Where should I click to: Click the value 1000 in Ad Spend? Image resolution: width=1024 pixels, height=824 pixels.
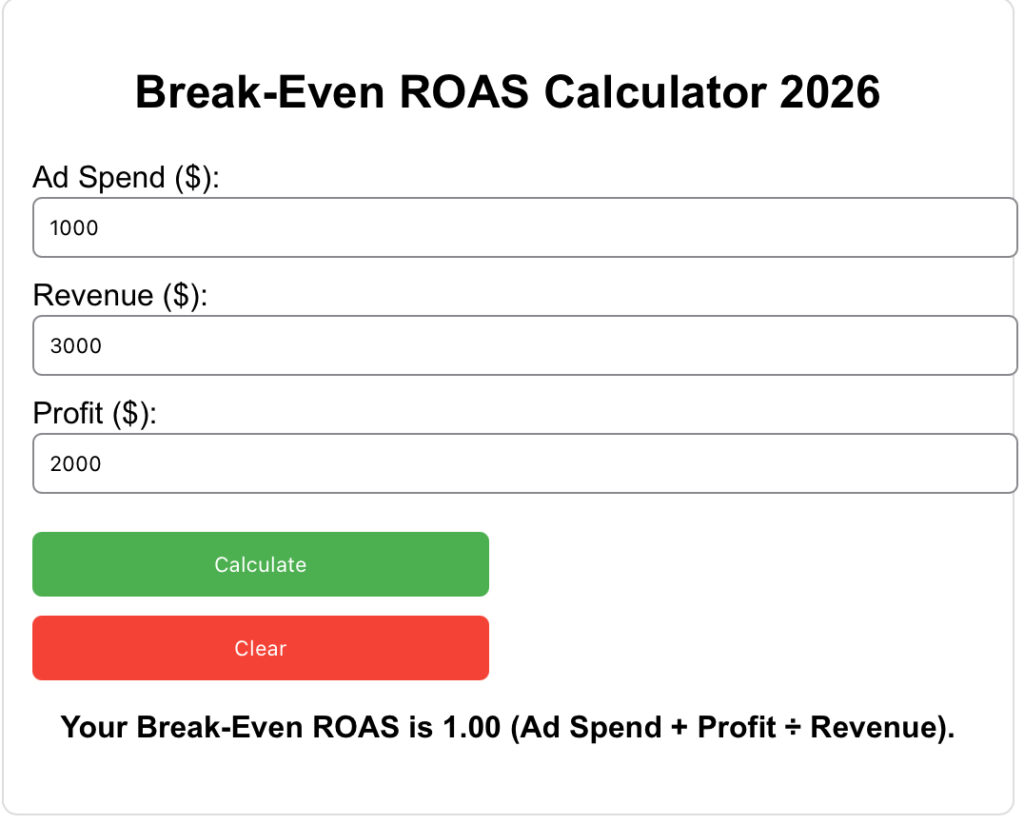(x=74, y=228)
